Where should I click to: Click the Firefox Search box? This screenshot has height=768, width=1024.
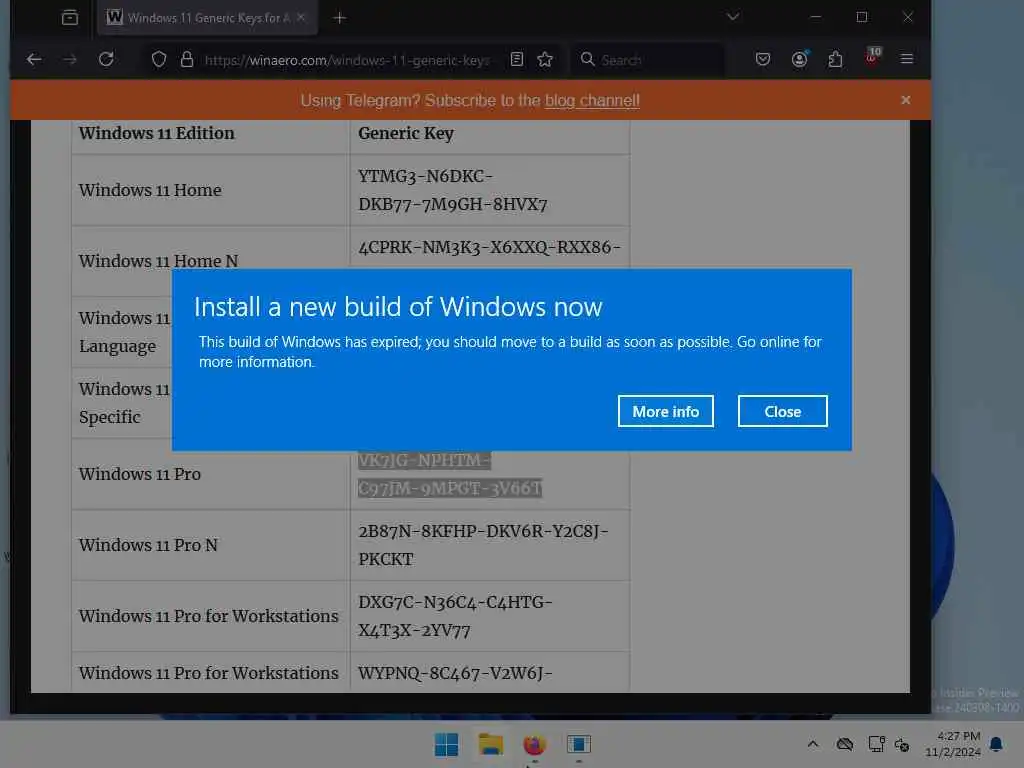tap(648, 60)
